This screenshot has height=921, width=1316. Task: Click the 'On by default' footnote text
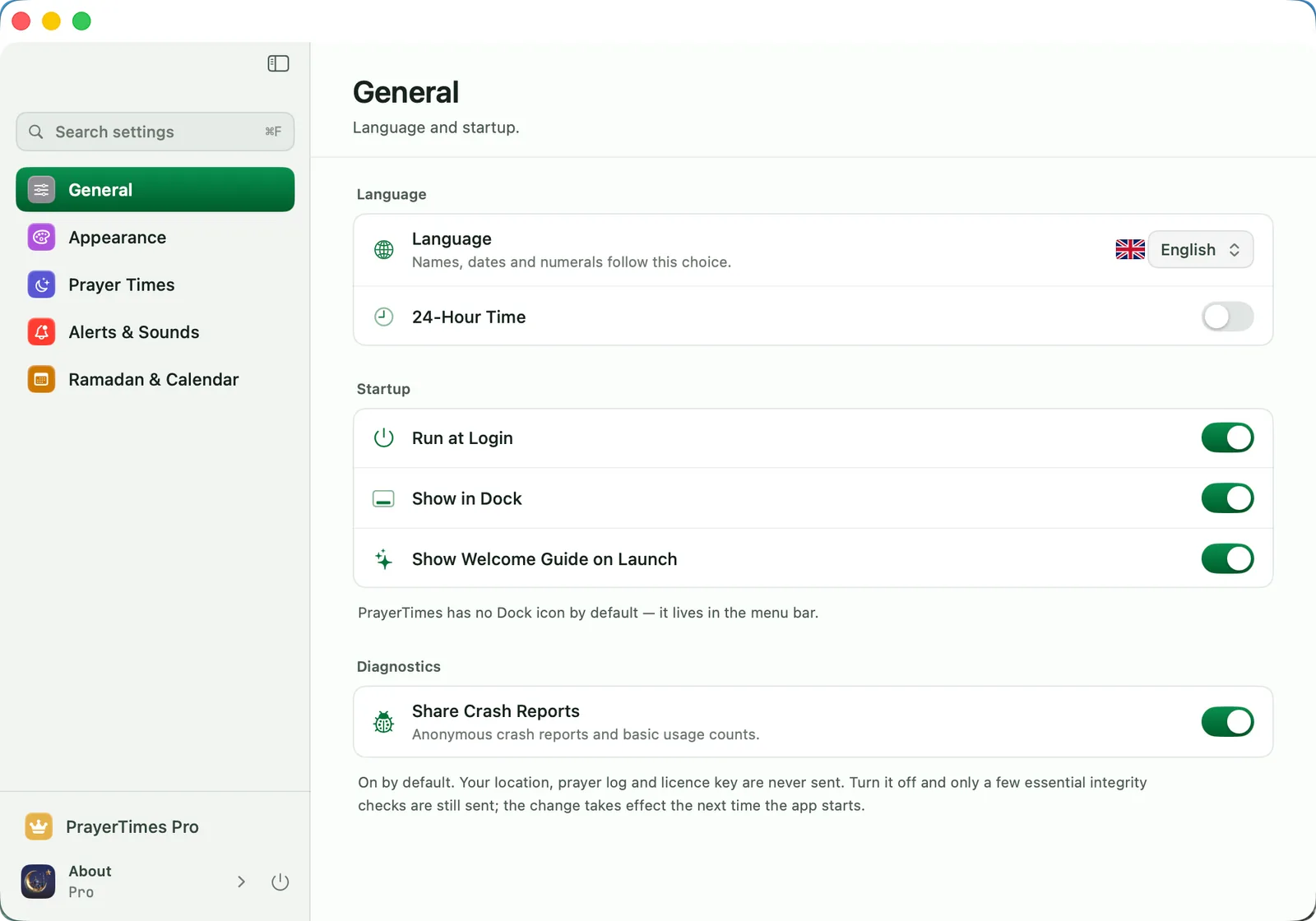(753, 794)
